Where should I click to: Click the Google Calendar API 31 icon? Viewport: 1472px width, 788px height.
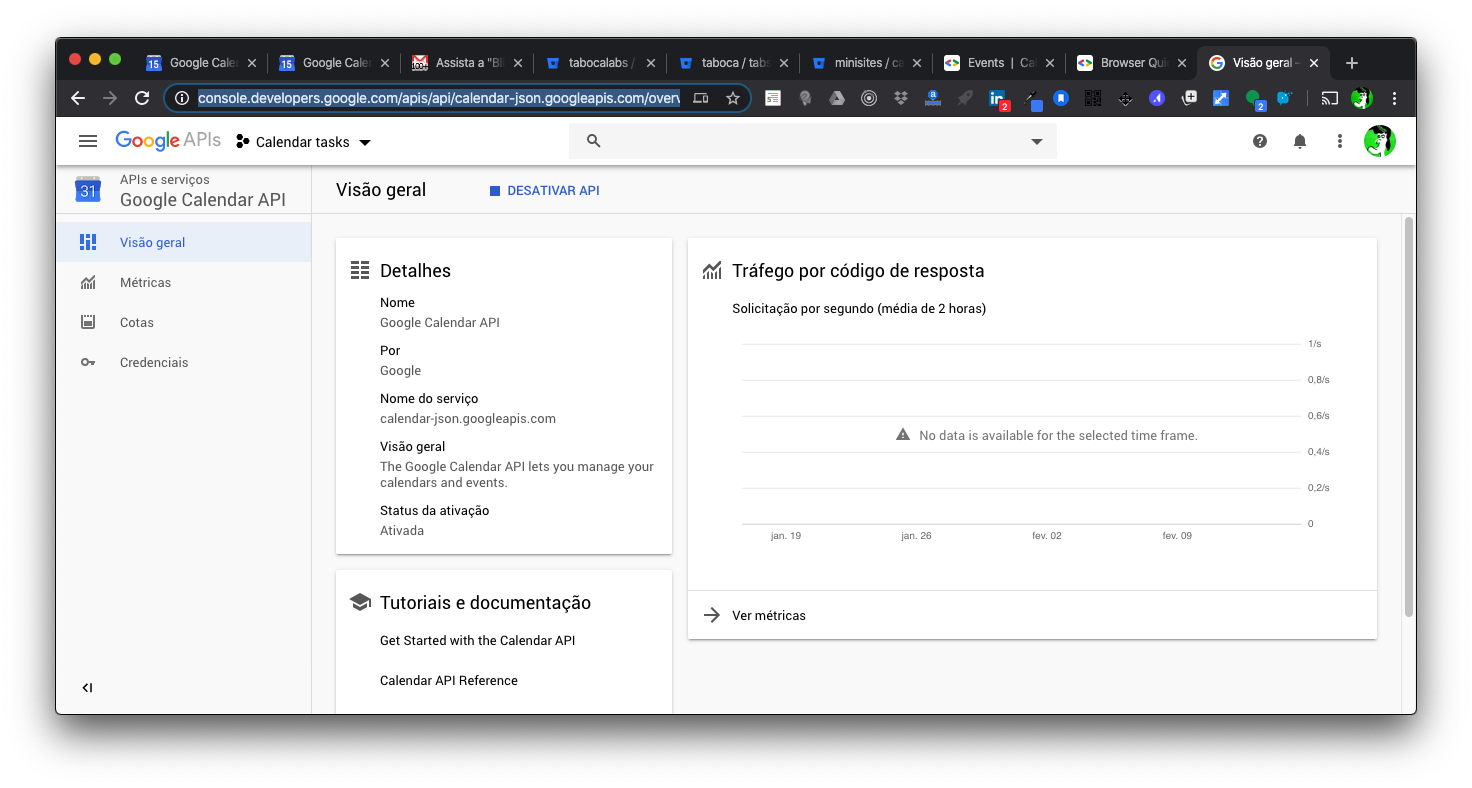[88, 189]
